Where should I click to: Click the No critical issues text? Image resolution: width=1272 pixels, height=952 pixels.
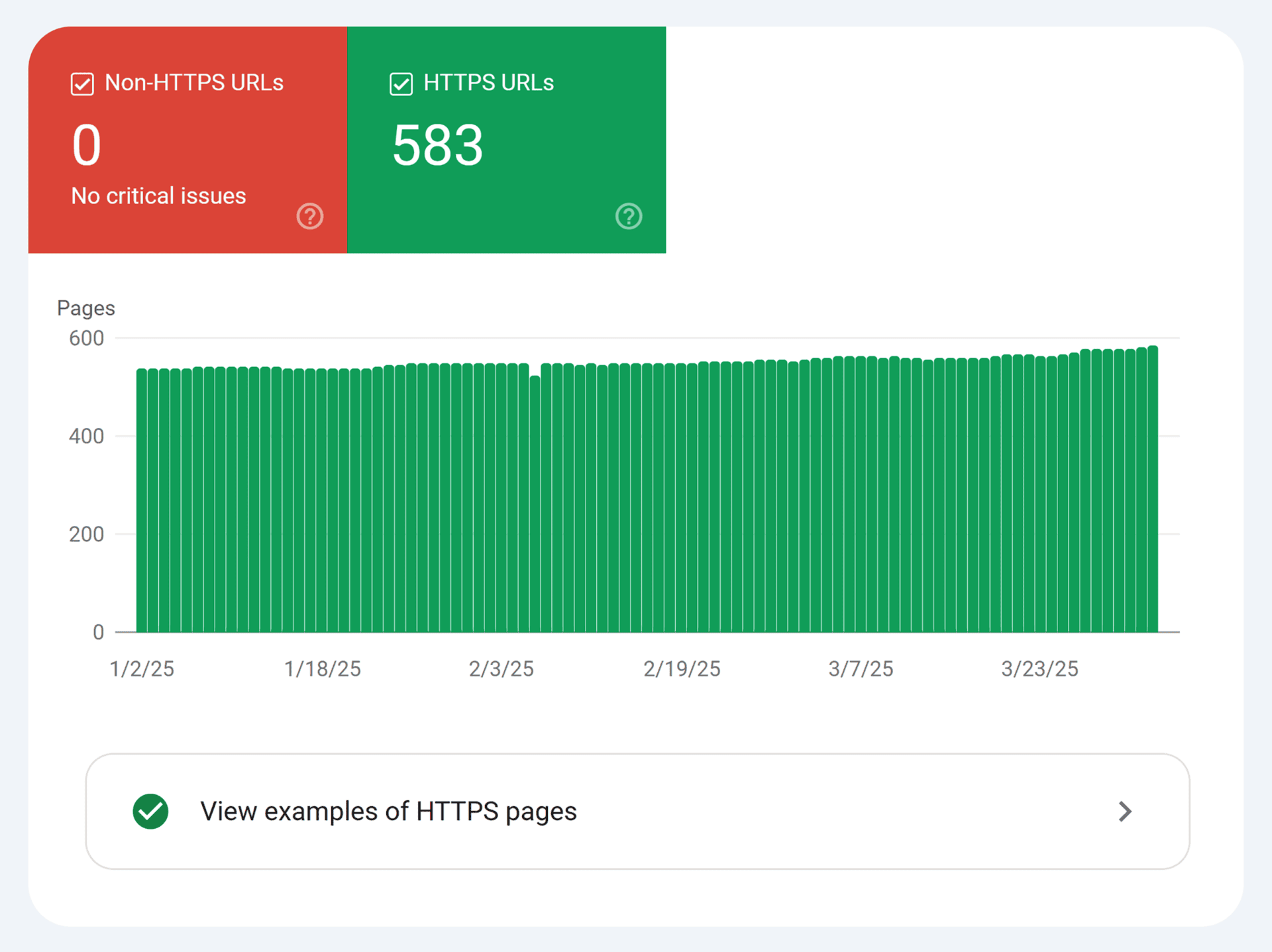click(158, 196)
